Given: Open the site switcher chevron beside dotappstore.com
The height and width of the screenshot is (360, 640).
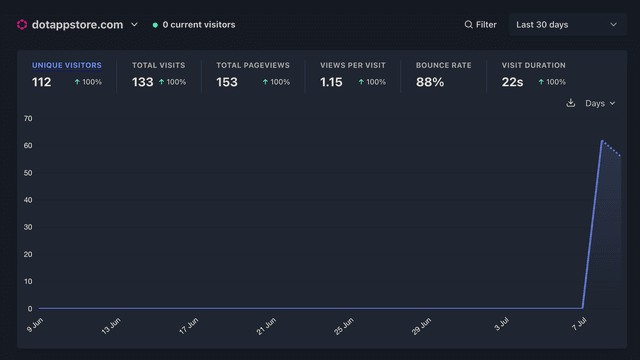Looking at the screenshot, I should click(x=134, y=24).
